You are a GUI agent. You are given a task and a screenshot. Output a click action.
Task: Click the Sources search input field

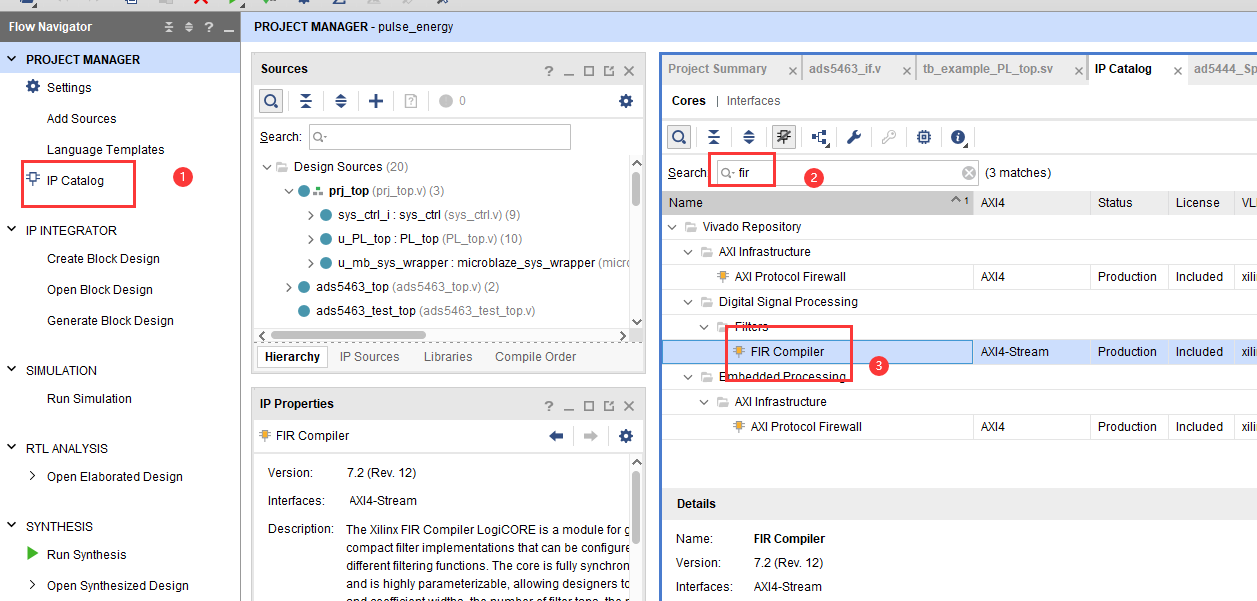439,137
